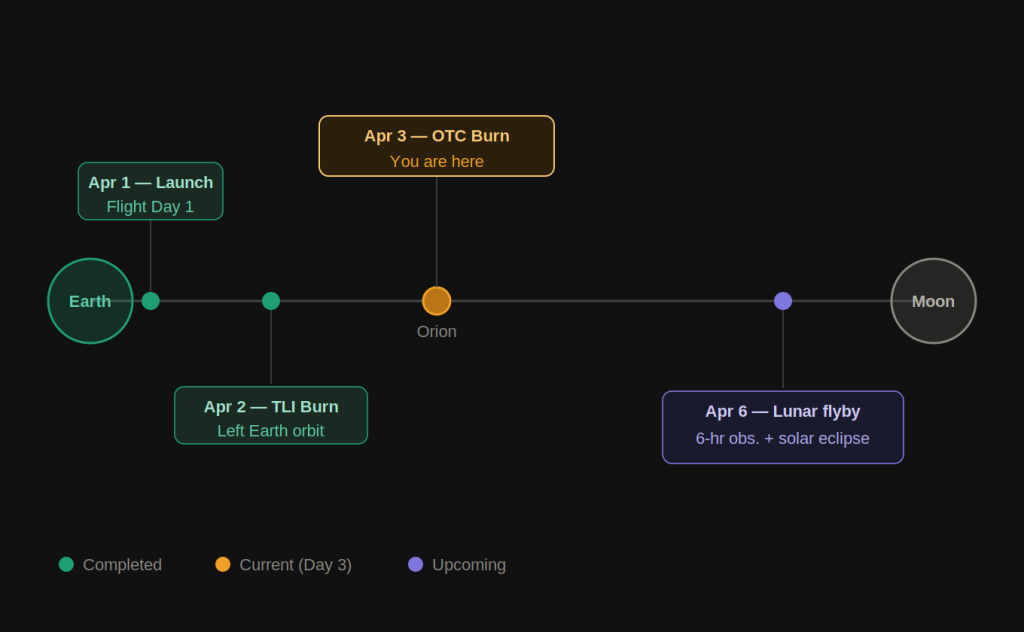Click the Apr 1 Launch timeline dot
Image resolution: width=1024 pixels, height=632 pixels.
point(150,301)
